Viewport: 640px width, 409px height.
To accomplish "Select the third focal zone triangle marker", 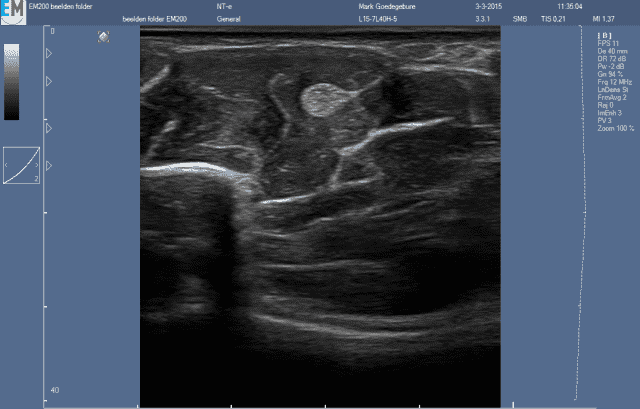I will [x=49, y=128].
